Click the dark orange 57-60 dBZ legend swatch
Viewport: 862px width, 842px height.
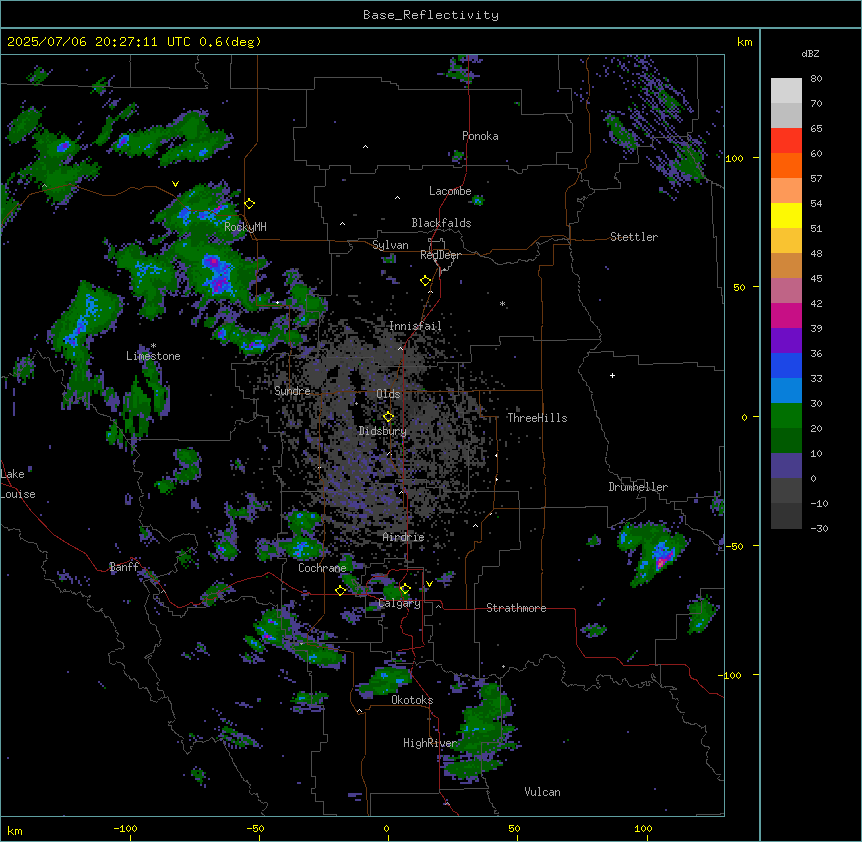tap(786, 166)
